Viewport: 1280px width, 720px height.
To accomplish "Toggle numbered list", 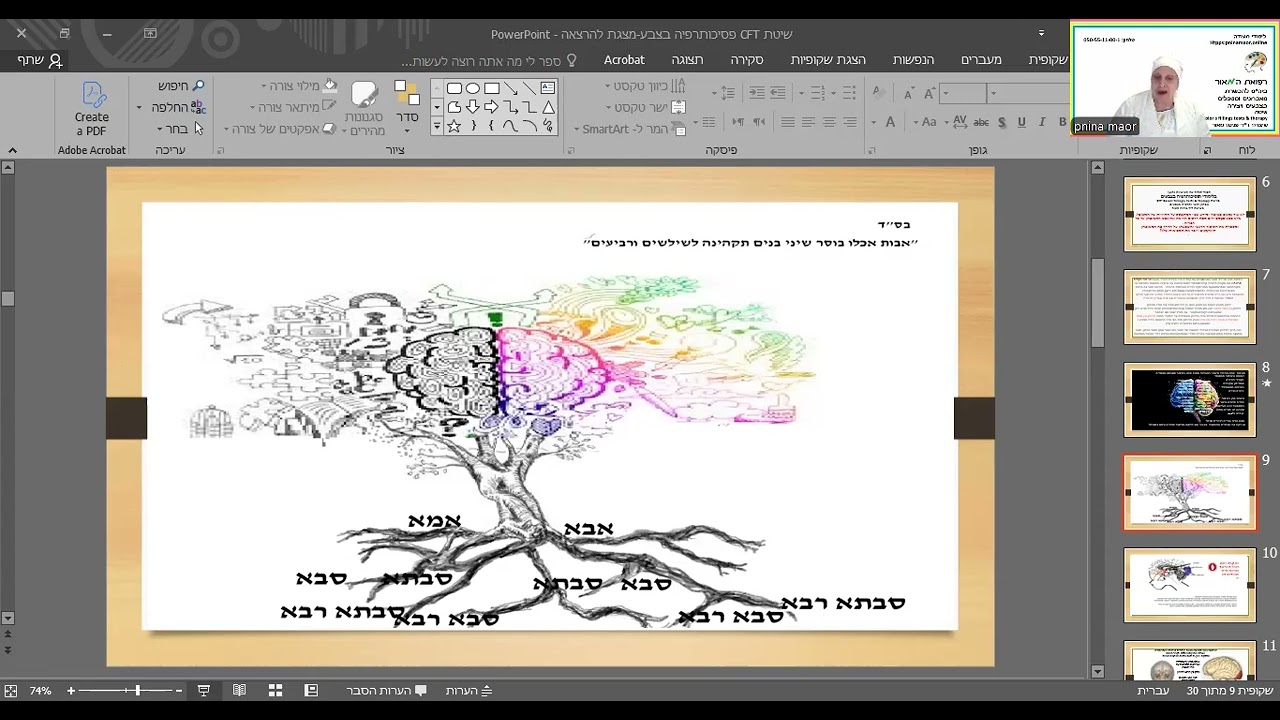I will point(816,93).
